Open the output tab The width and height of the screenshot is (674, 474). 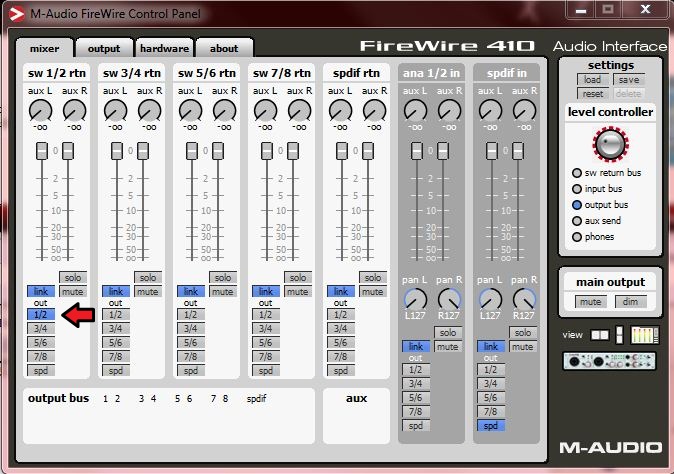click(104, 49)
